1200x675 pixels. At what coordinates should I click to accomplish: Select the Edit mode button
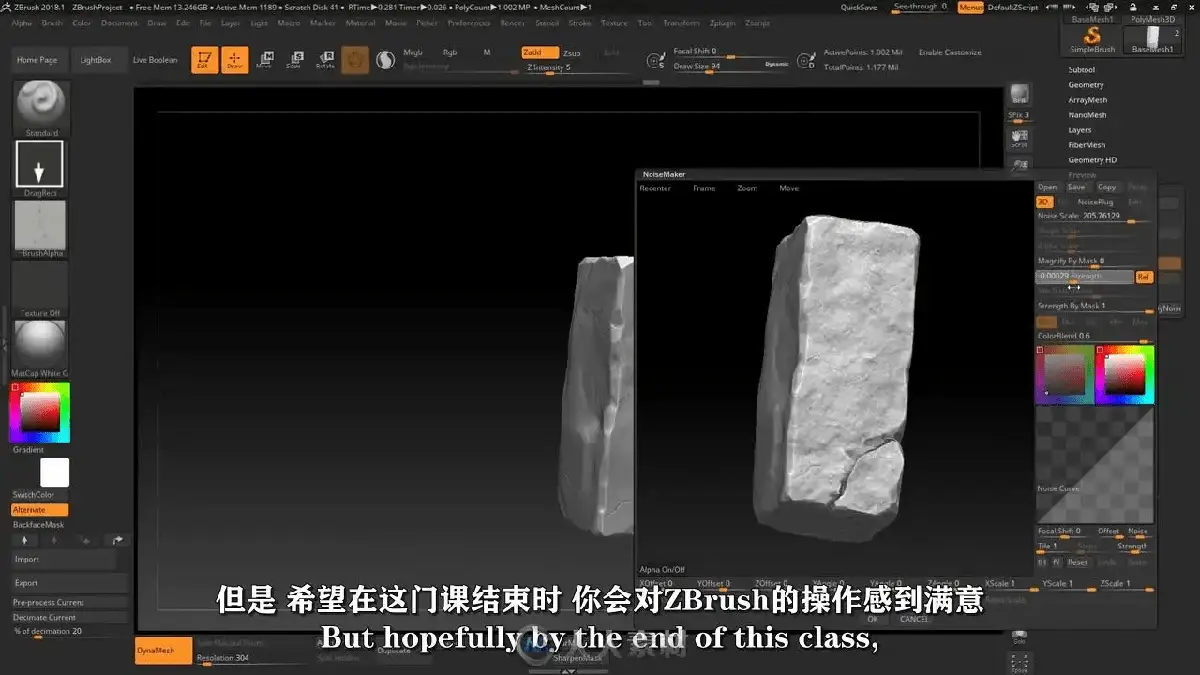(204, 60)
